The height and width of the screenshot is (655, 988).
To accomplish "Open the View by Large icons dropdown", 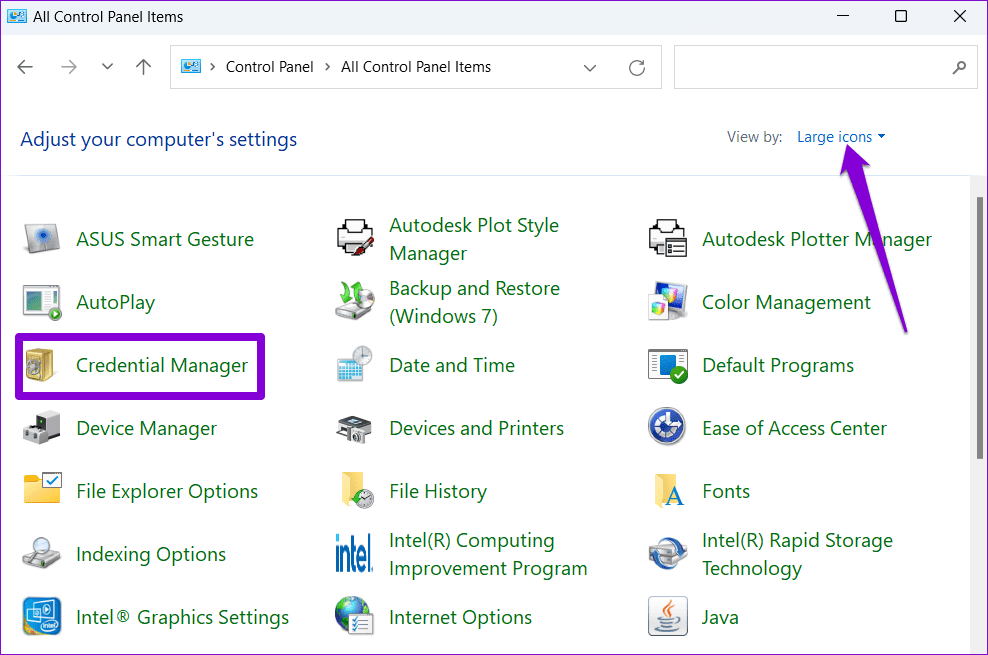I will click(x=841, y=137).
